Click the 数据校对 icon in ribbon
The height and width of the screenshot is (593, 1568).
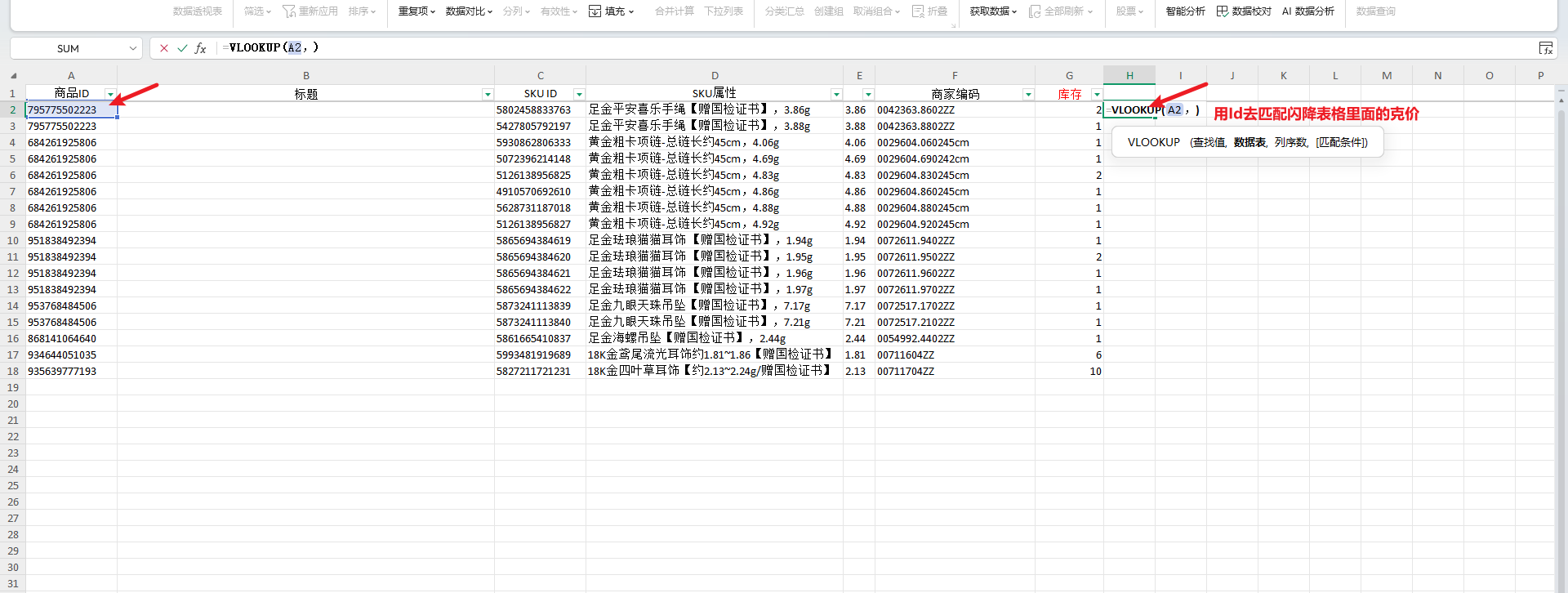(1223, 11)
